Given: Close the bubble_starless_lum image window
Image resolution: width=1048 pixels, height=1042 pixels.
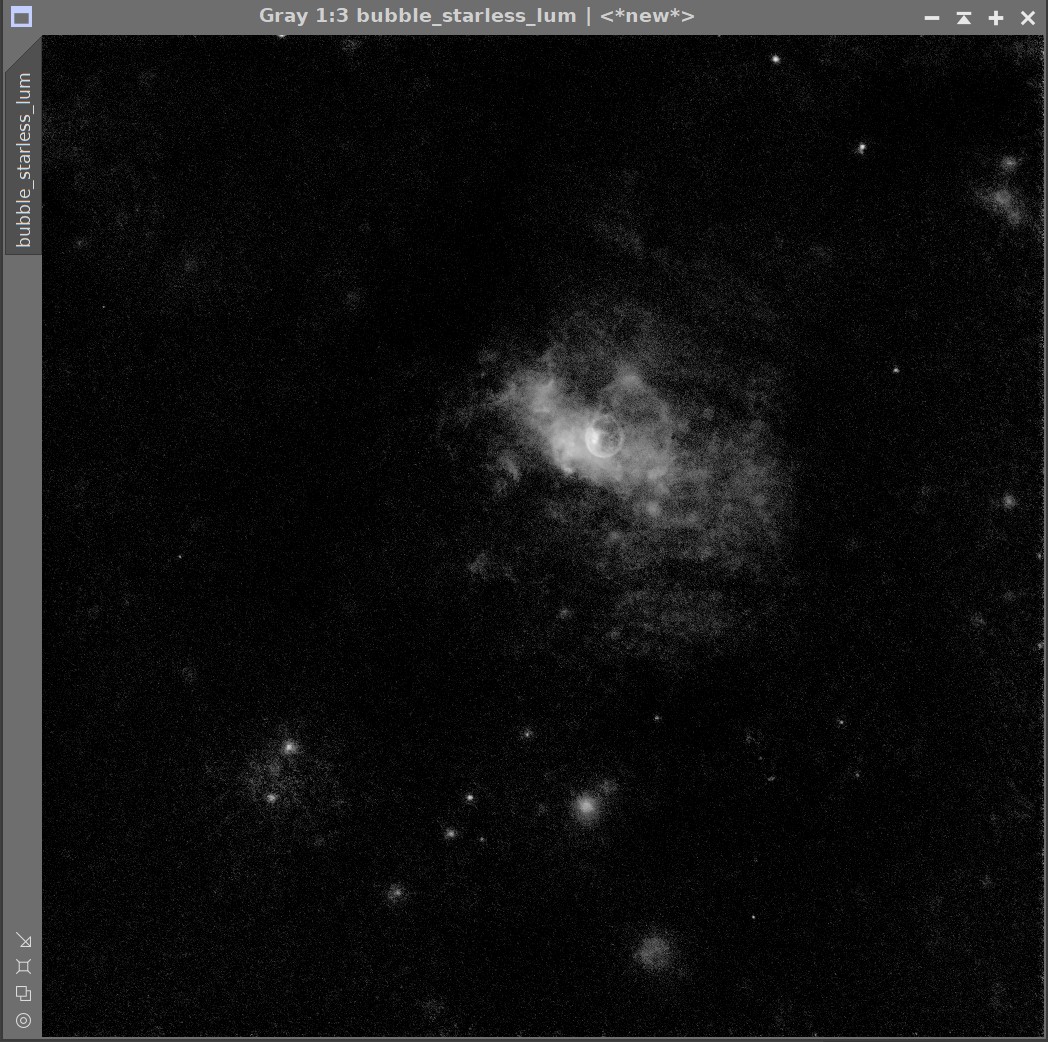Looking at the screenshot, I should pos(1028,18).
